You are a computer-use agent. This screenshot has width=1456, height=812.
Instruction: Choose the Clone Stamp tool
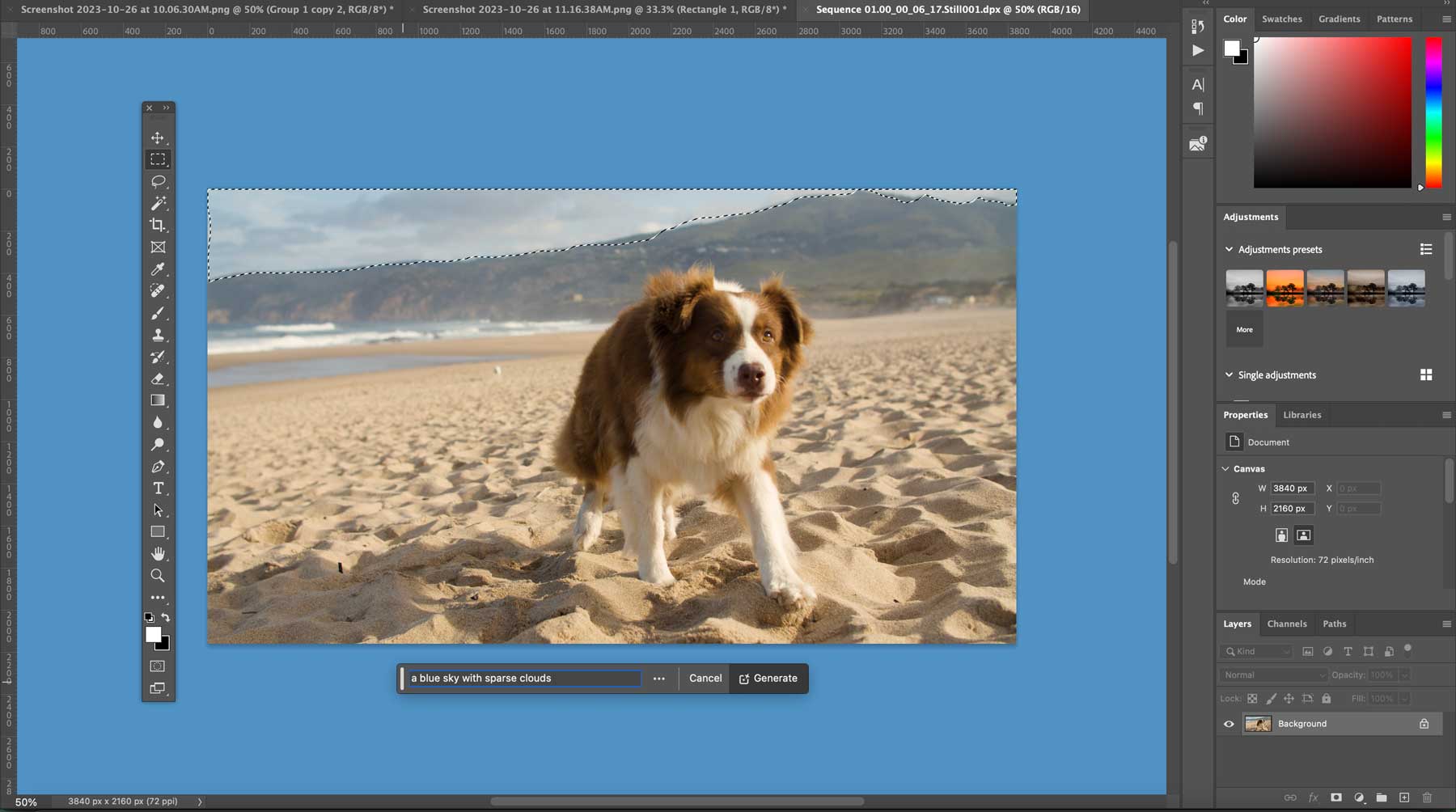[x=159, y=334]
